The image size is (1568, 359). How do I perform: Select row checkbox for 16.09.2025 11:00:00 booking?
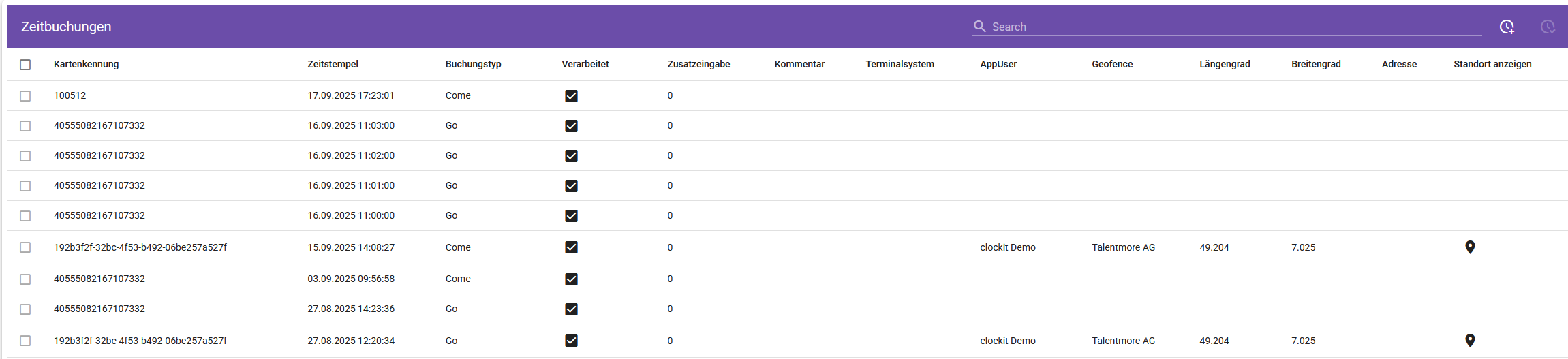25,216
